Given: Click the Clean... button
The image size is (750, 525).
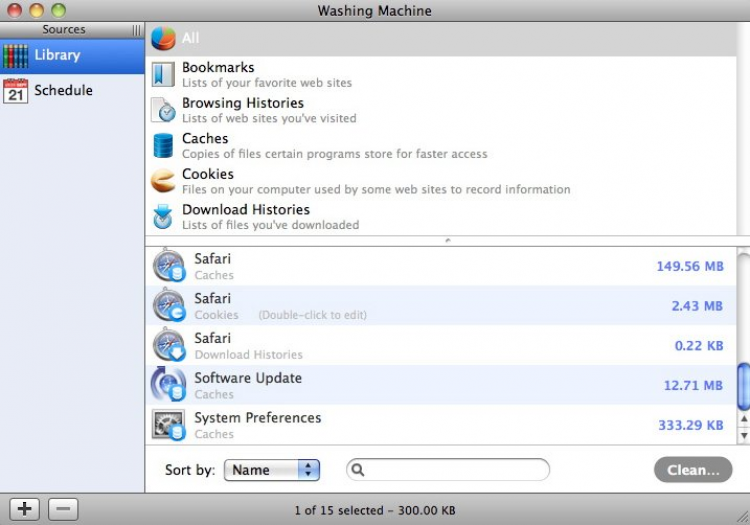Looking at the screenshot, I should (x=693, y=470).
